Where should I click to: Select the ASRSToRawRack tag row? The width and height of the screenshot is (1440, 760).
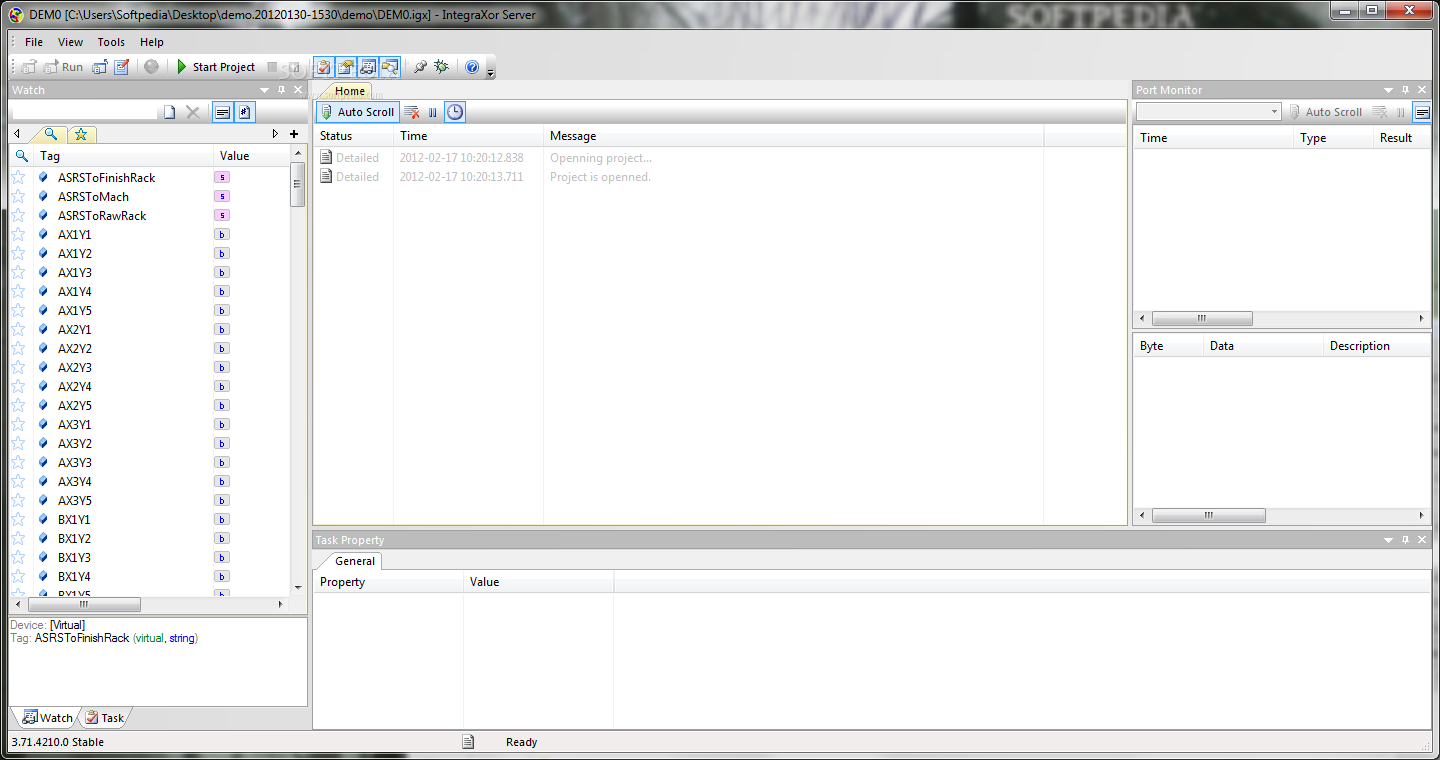pos(150,215)
